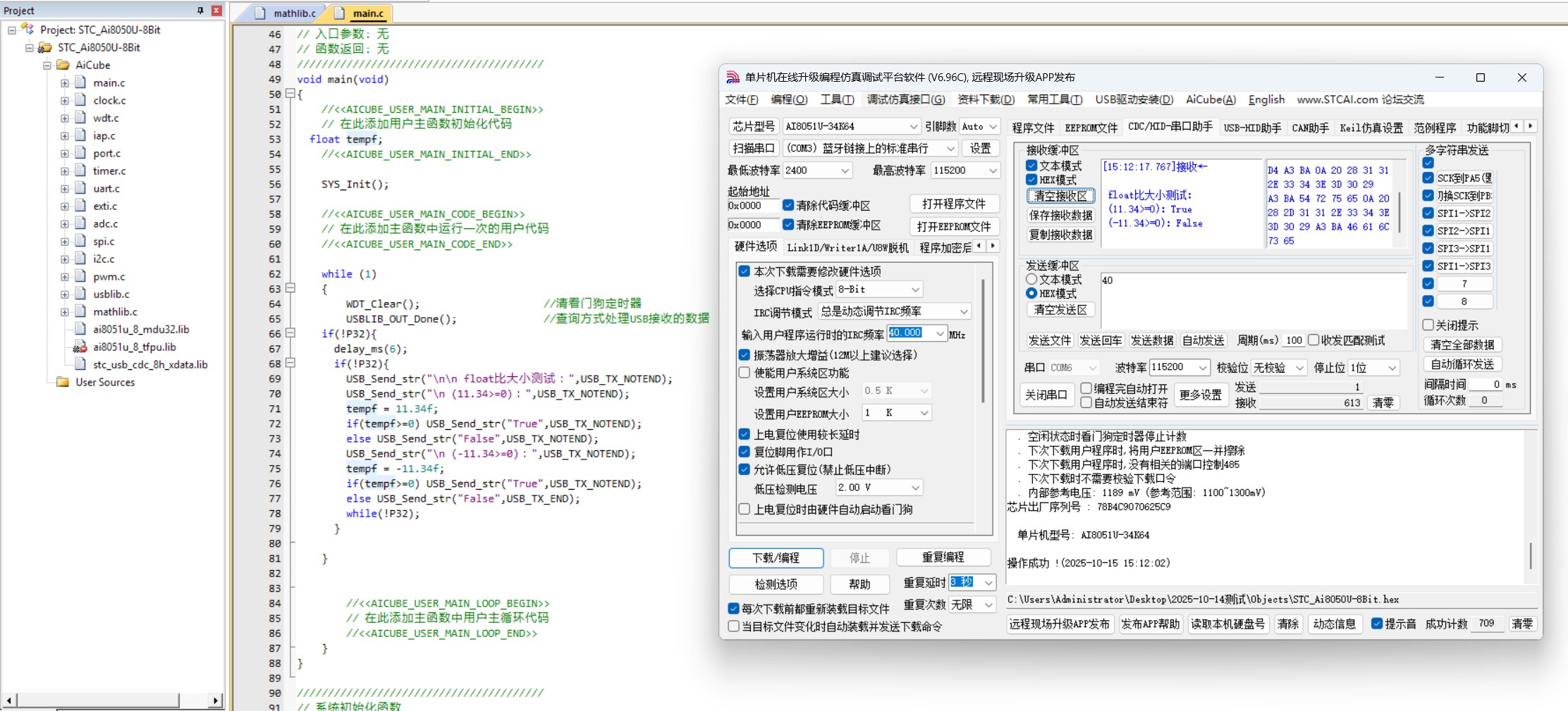1568x711 pixels.
Task: Click the Project panel pin icon
Action: (200, 11)
